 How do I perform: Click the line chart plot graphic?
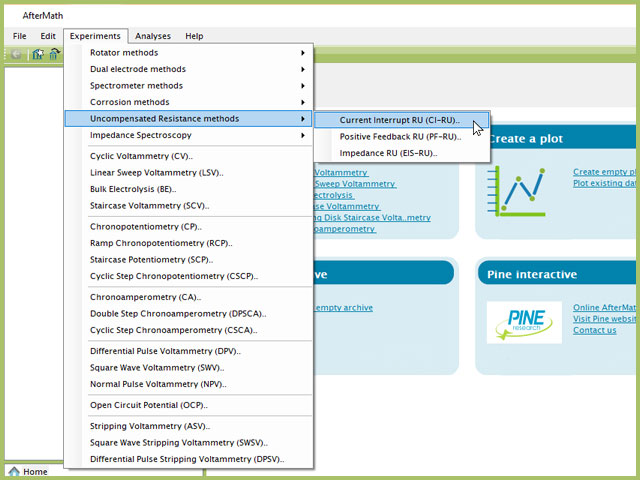(516, 191)
